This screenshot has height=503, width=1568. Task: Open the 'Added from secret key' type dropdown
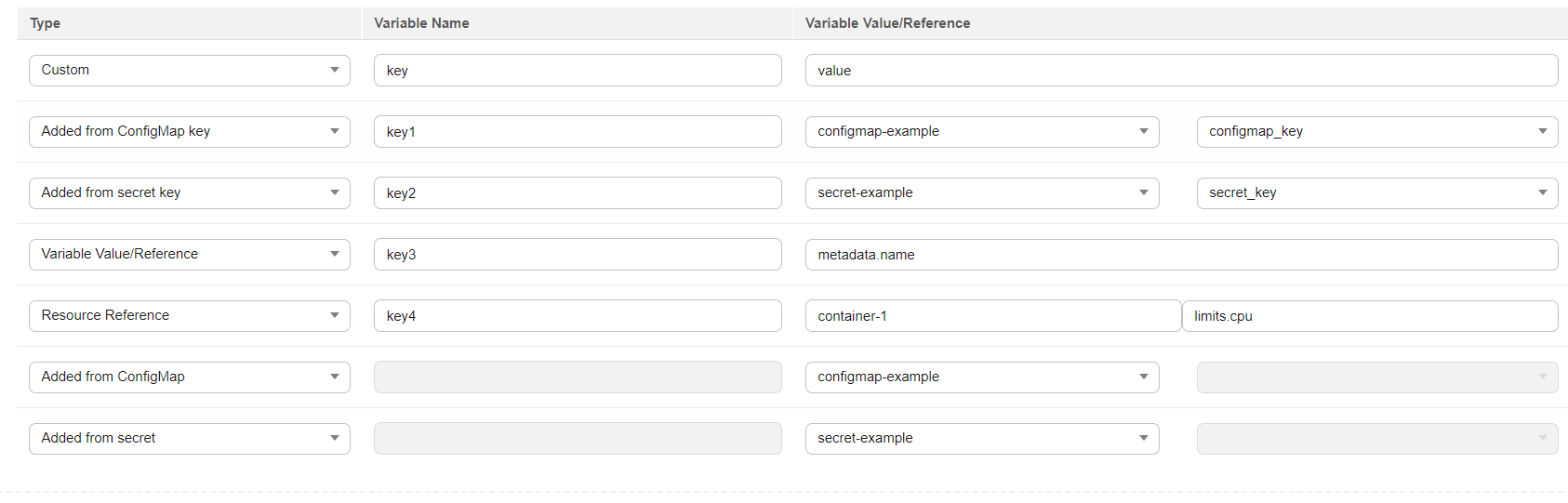tap(189, 193)
